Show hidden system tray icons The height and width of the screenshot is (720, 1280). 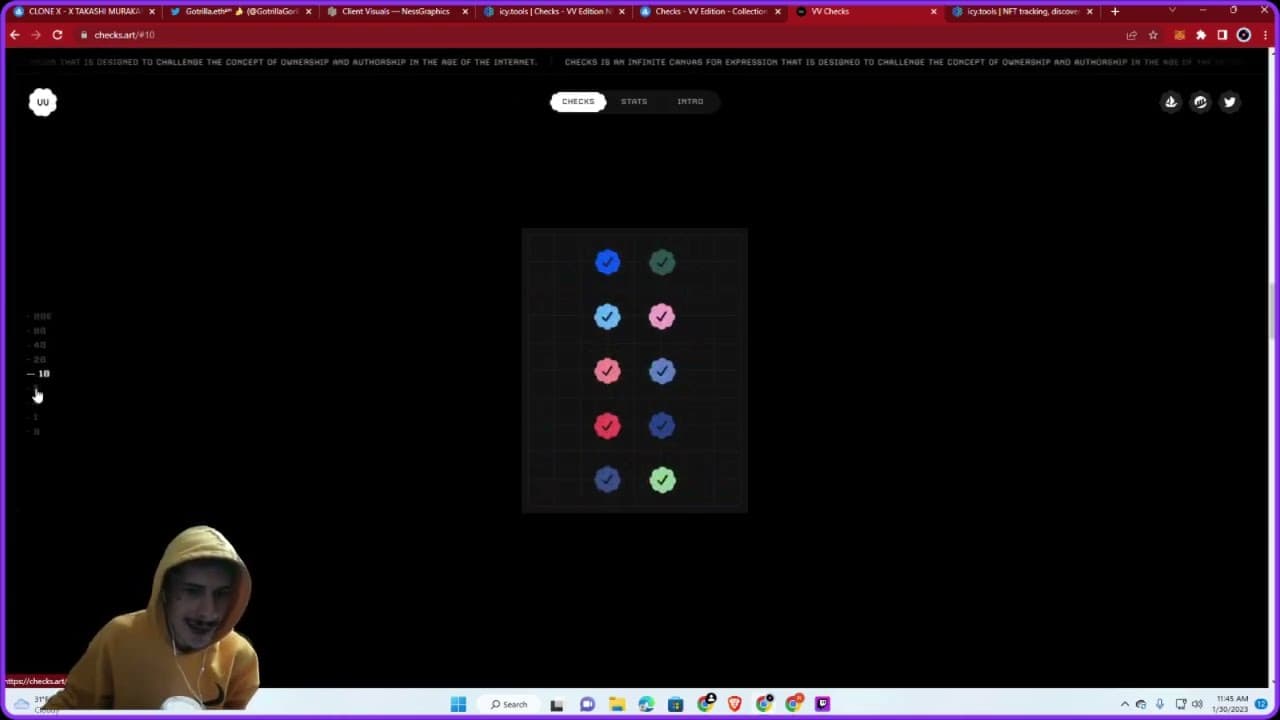tap(1124, 704)
